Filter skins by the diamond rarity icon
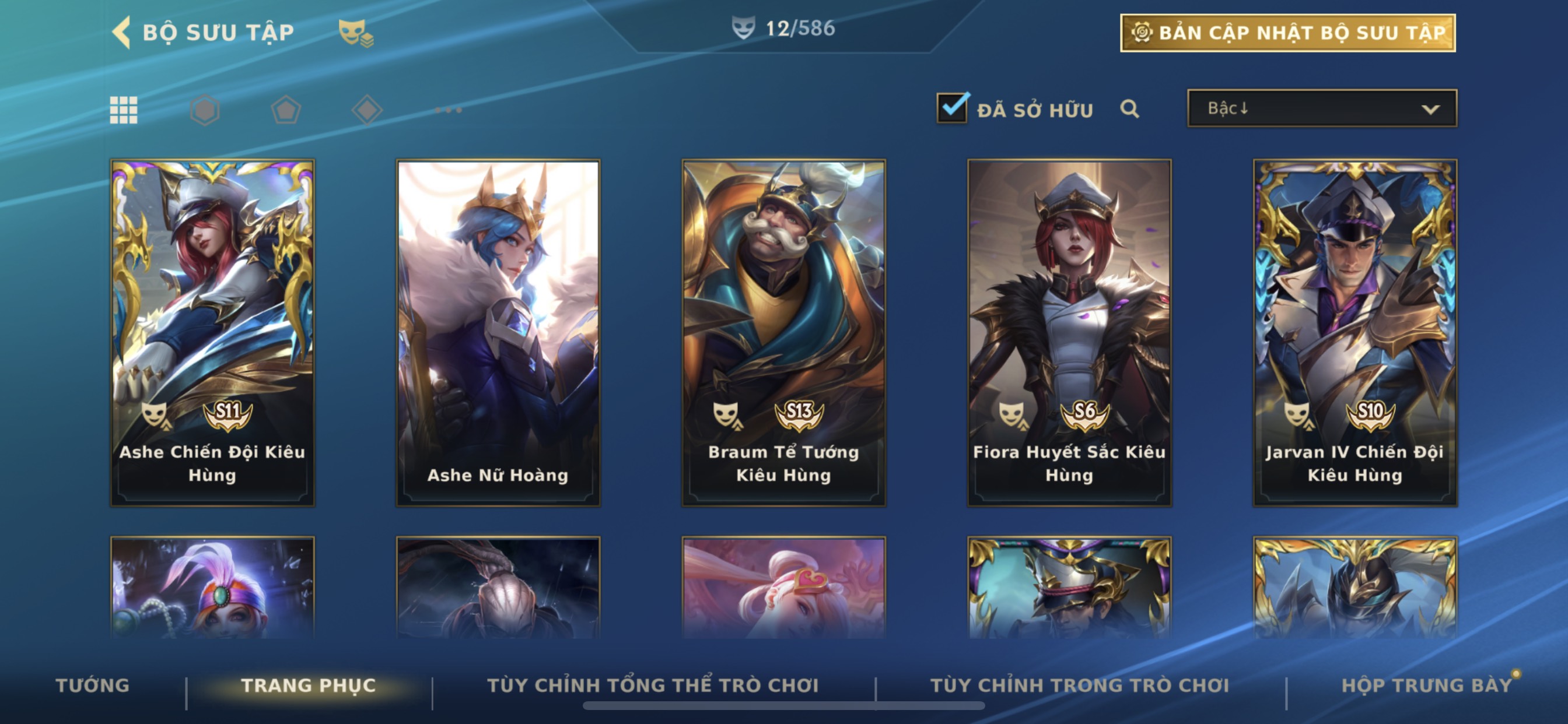Viewport: 1568px width, 724px height. pyautogui.click(x=367, y=110)
